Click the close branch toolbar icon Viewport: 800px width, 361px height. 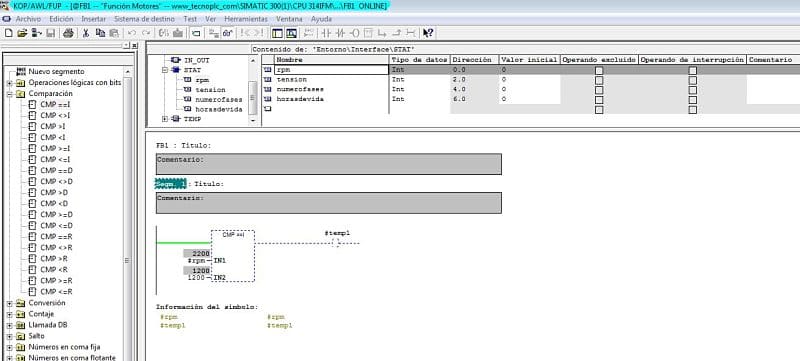[x=396, y=33]
